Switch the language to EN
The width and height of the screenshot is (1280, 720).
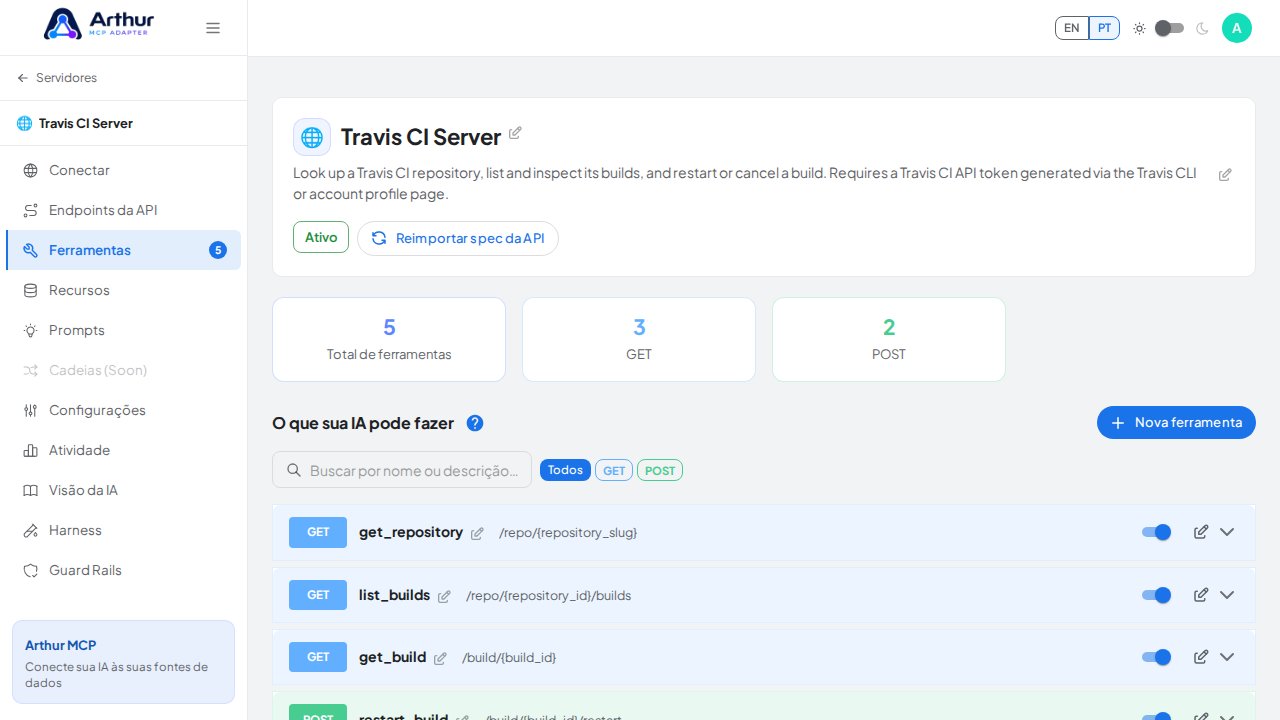(x=1072, y=28)
